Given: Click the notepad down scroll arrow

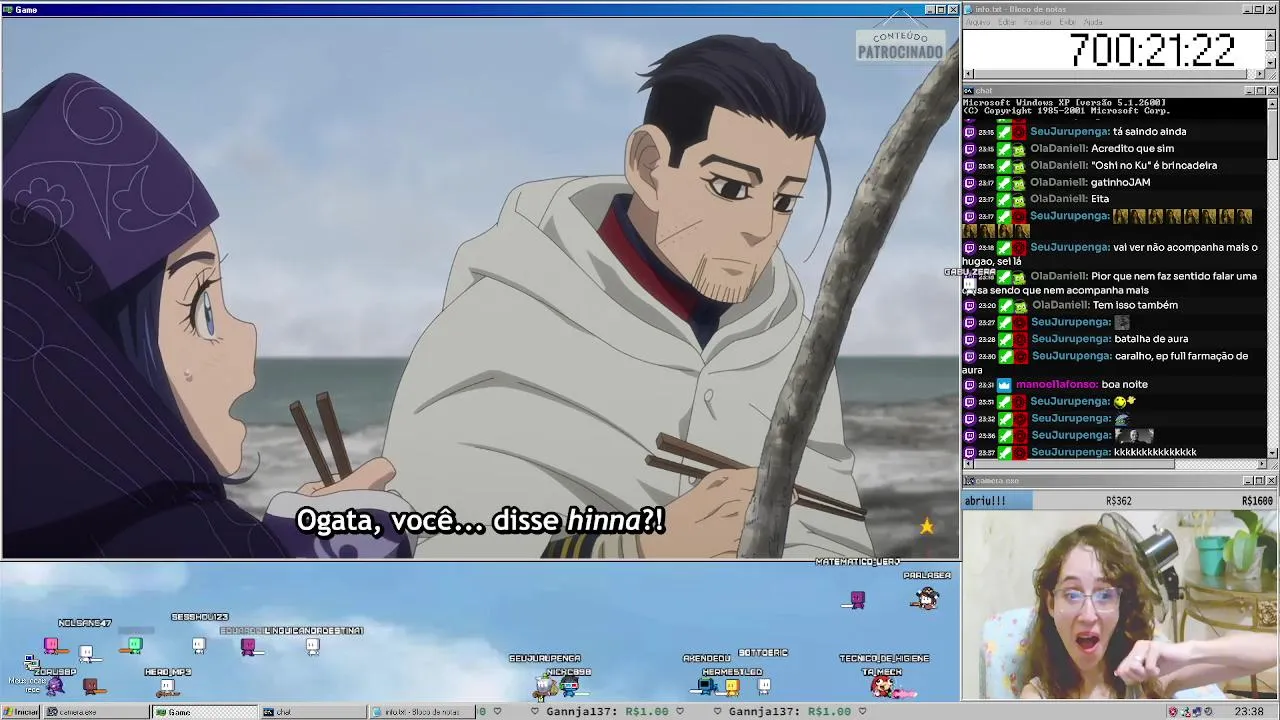Looking at the screenshot, I should tap(1271, 63).
